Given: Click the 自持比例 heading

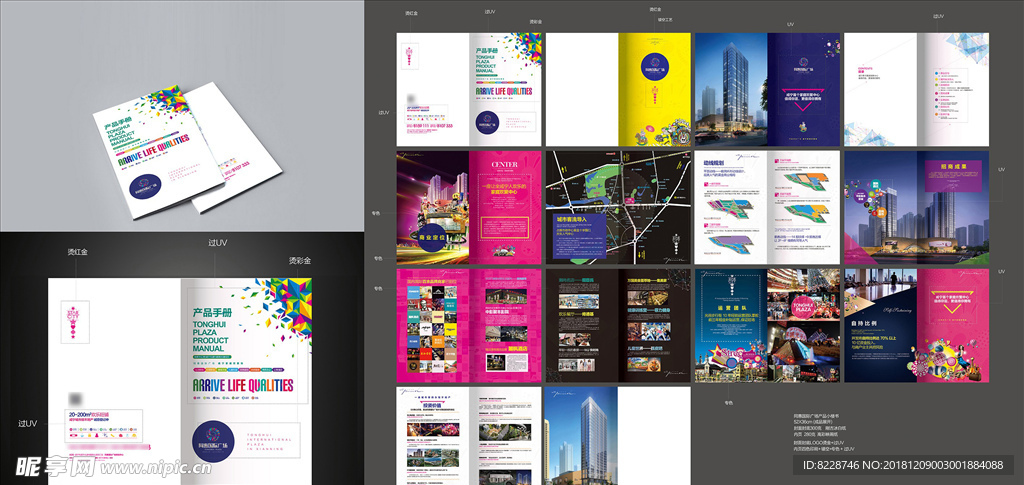Looking at the screenshot, I should point(863,321).
